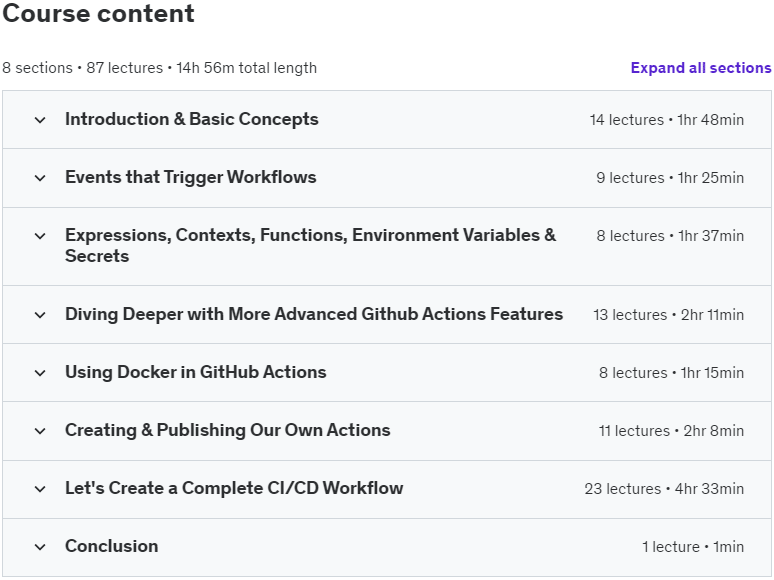774x580 pixels.
Task: Expand all sections link
Action: click(x=700, y=68)
